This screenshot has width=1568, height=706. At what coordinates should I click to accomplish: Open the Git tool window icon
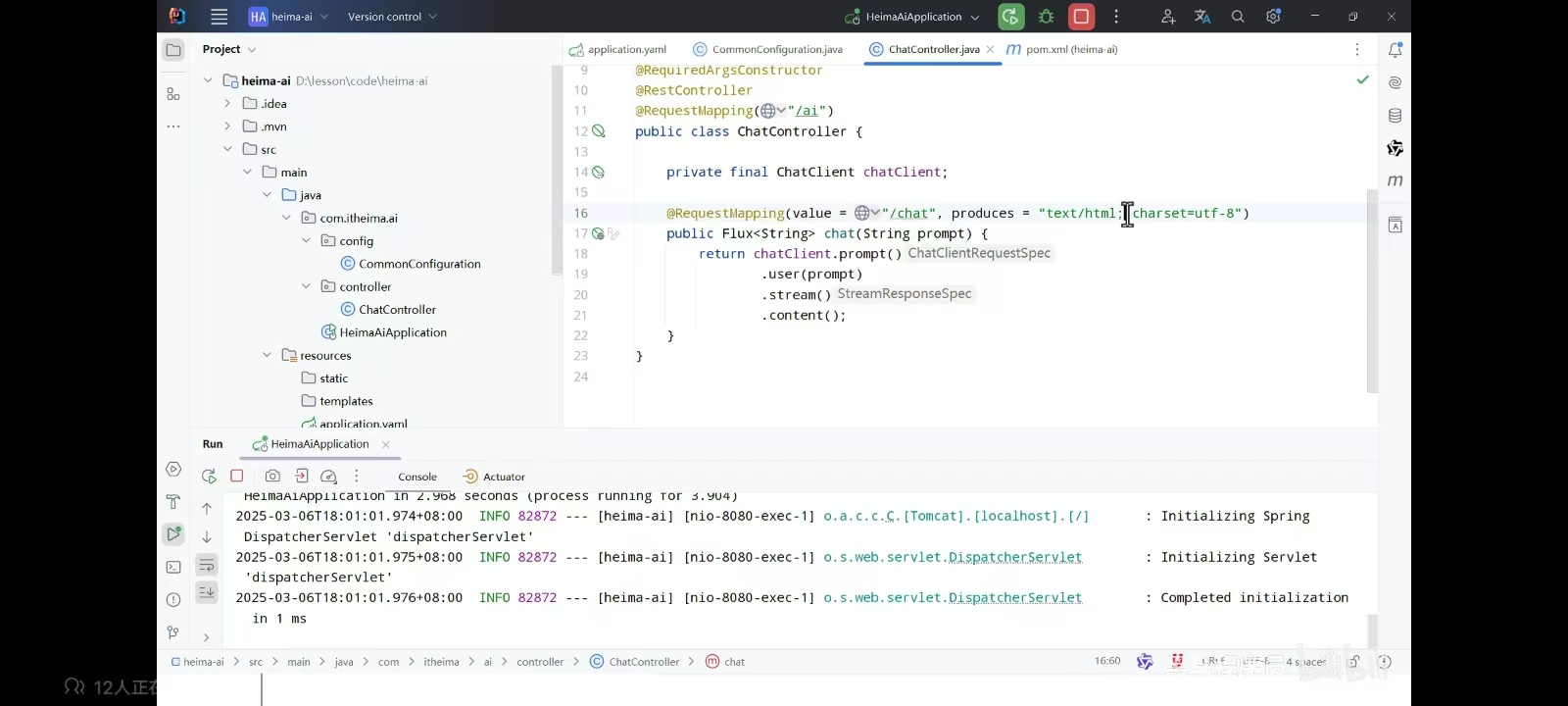click(x=173, y=632)
